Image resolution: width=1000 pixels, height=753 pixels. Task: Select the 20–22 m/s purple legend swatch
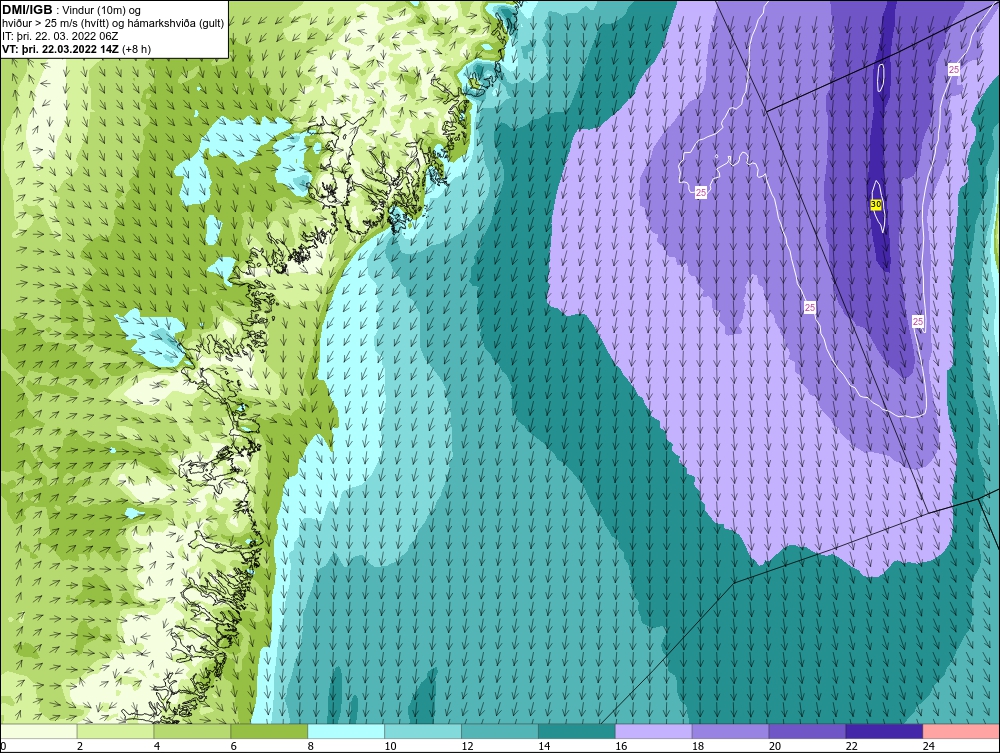click(x=807, y=731)
